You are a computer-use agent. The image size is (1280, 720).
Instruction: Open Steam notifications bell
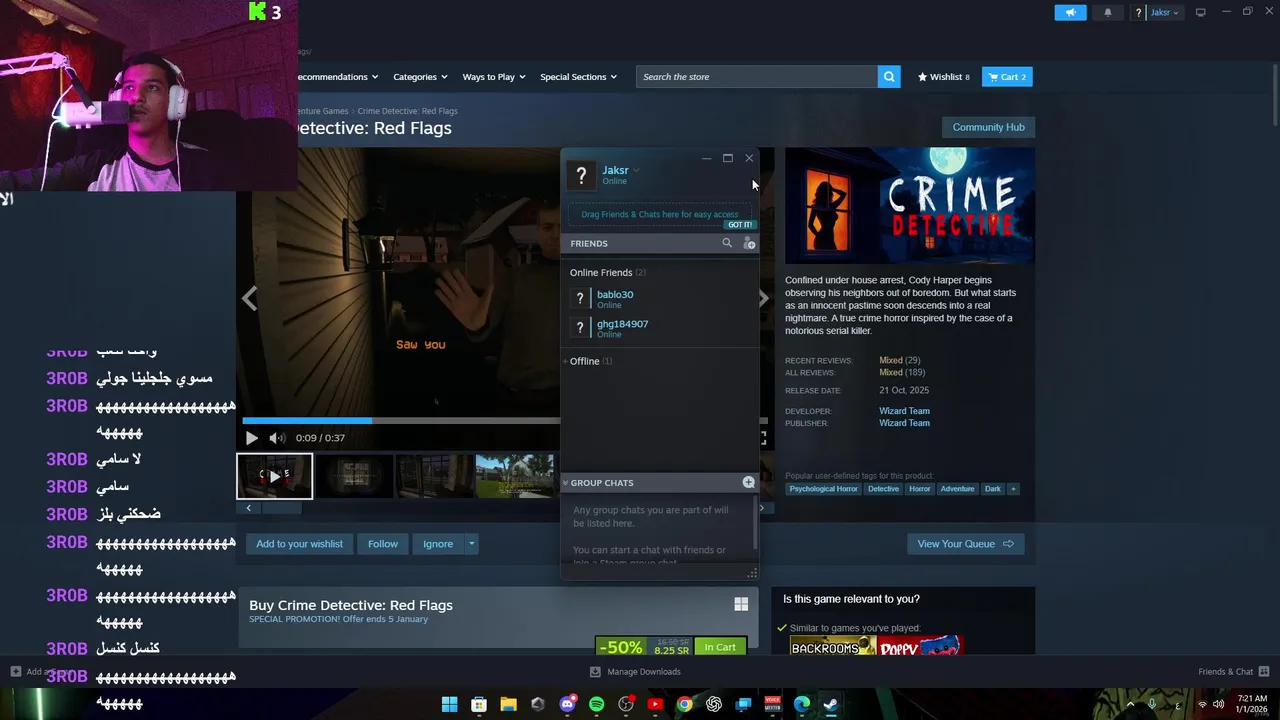tap(1107, 12)
